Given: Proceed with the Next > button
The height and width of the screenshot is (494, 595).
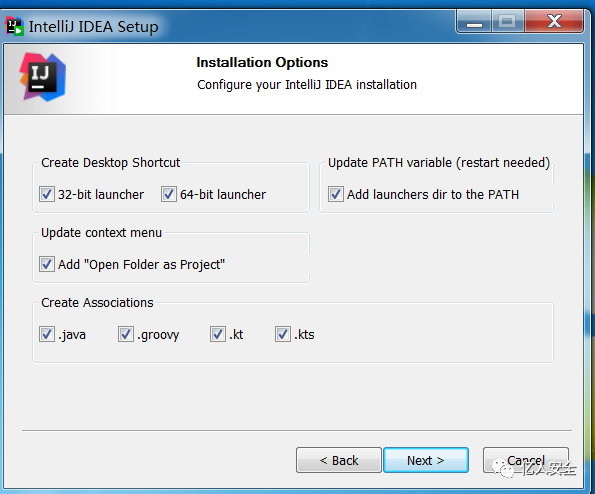Looking at the screenshot, I should (x=426, y=460).
